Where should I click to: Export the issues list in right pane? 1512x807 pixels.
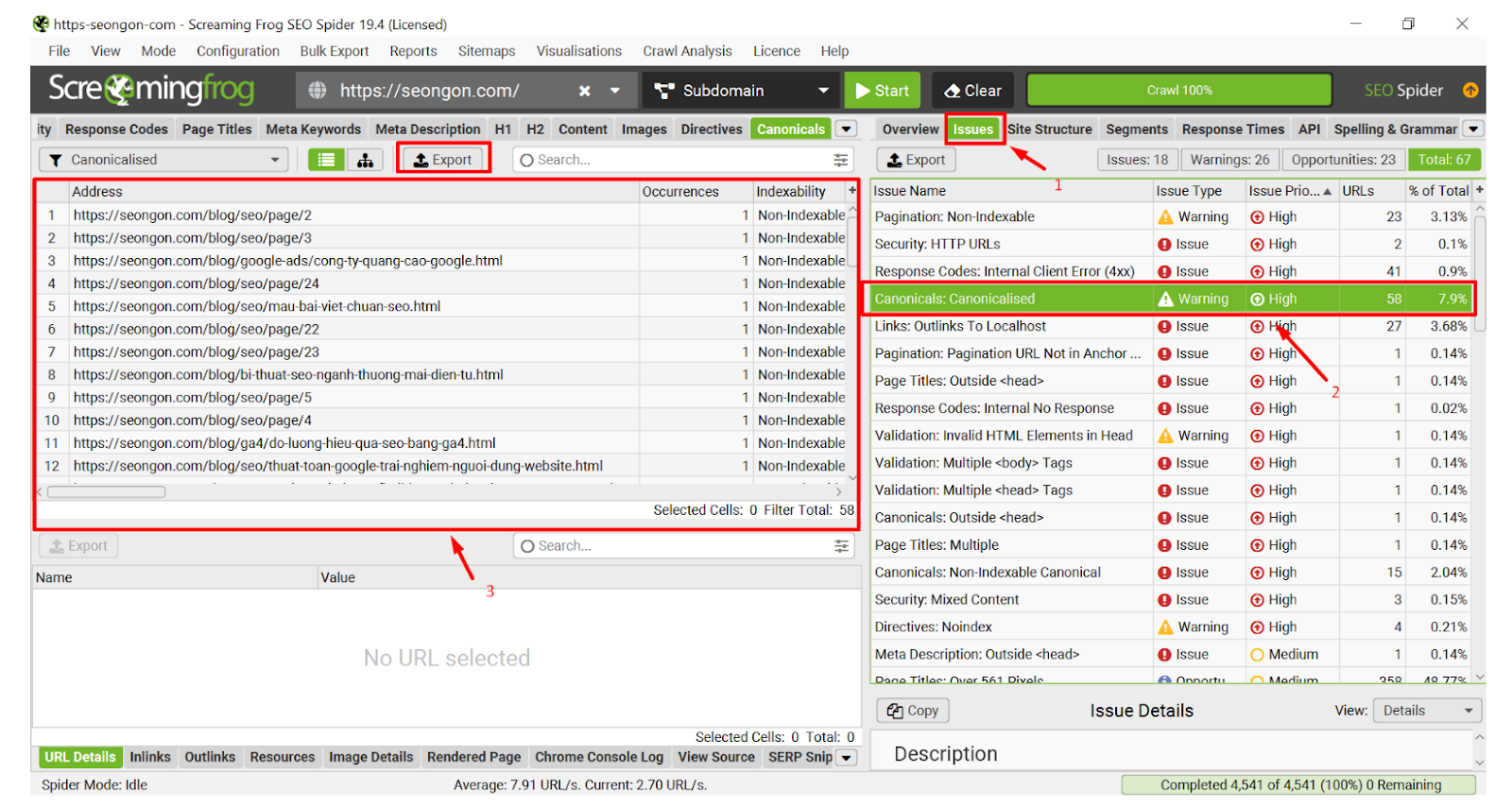[916, 160]
